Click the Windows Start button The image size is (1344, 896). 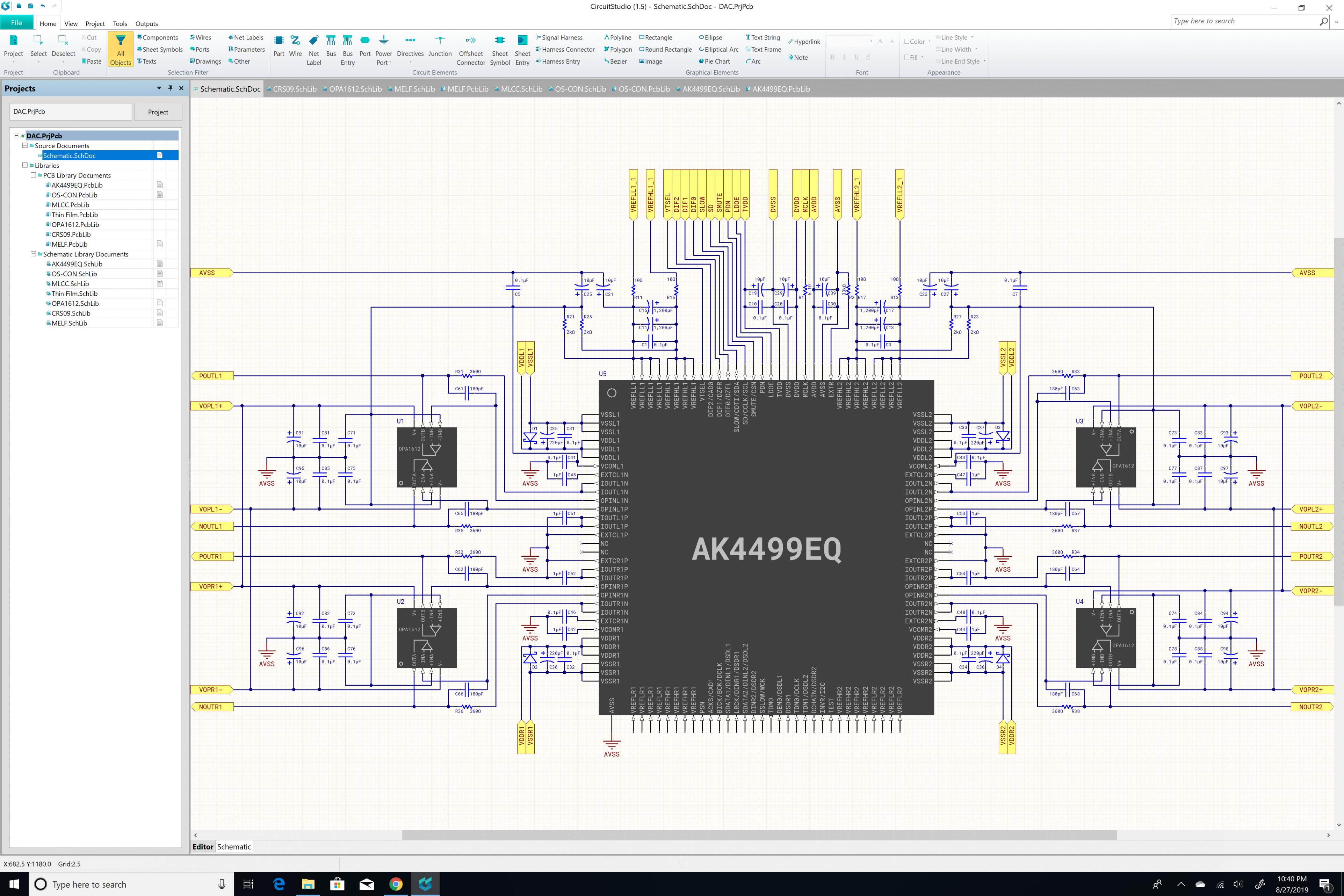[14, 884]
